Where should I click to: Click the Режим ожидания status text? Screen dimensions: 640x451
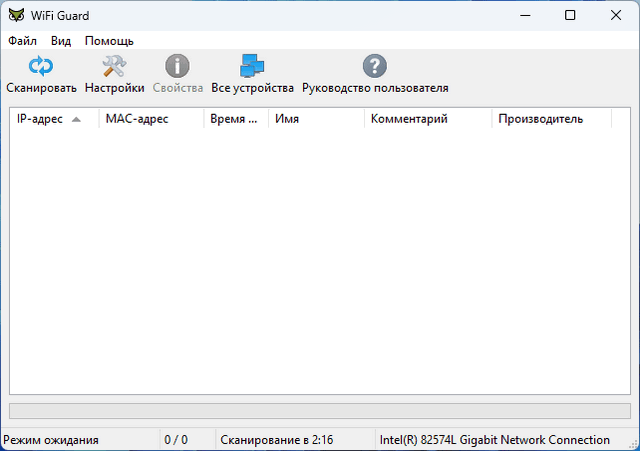[51, 440]
